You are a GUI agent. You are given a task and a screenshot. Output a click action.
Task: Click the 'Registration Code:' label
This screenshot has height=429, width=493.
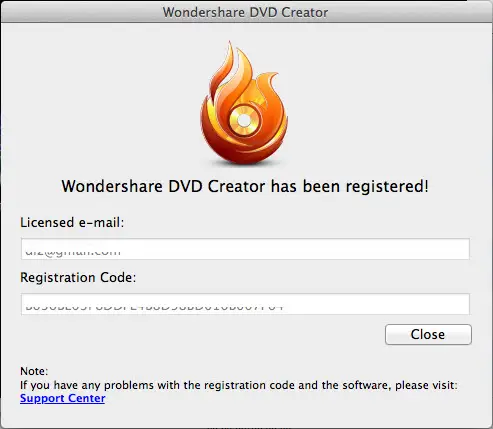(x=78, y=278)
